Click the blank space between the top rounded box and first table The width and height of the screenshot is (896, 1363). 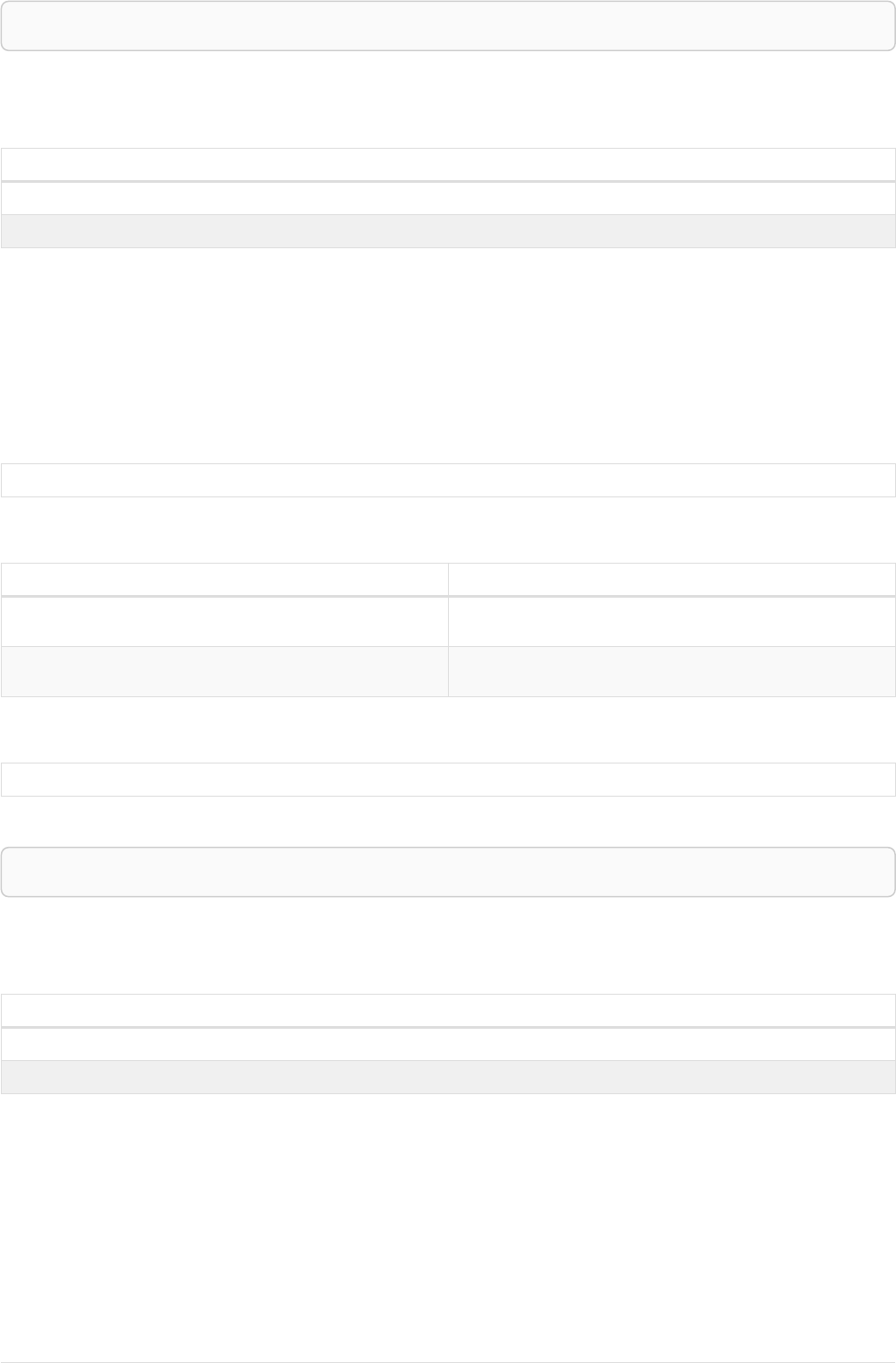[x=448, y=99]
